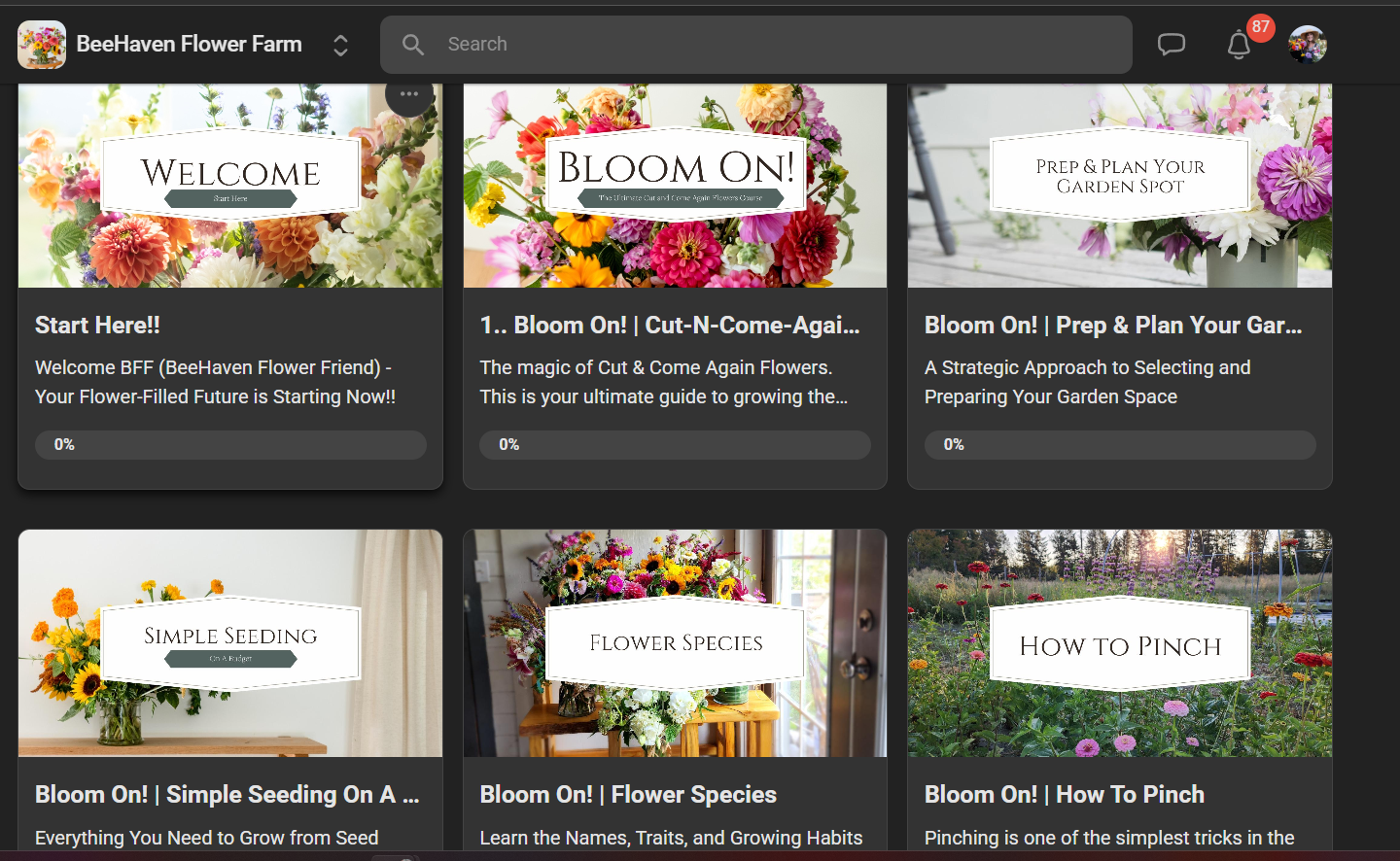Click 'The magic of Cut & Come Again Flowers' text
Viewport: 1400px width, 861px height.
click(x=664, y=382)
